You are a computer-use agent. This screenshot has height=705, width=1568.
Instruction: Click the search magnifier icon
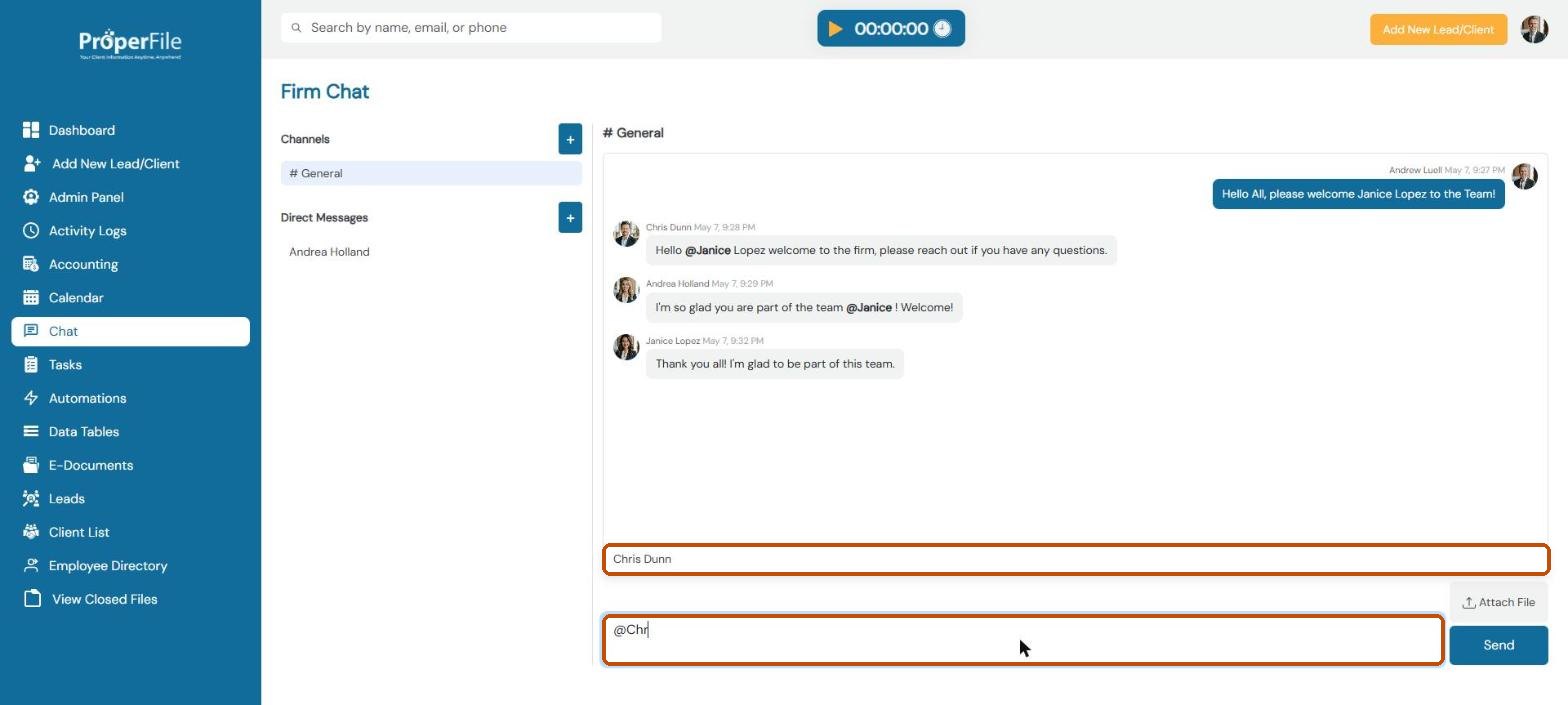(296, 28)
